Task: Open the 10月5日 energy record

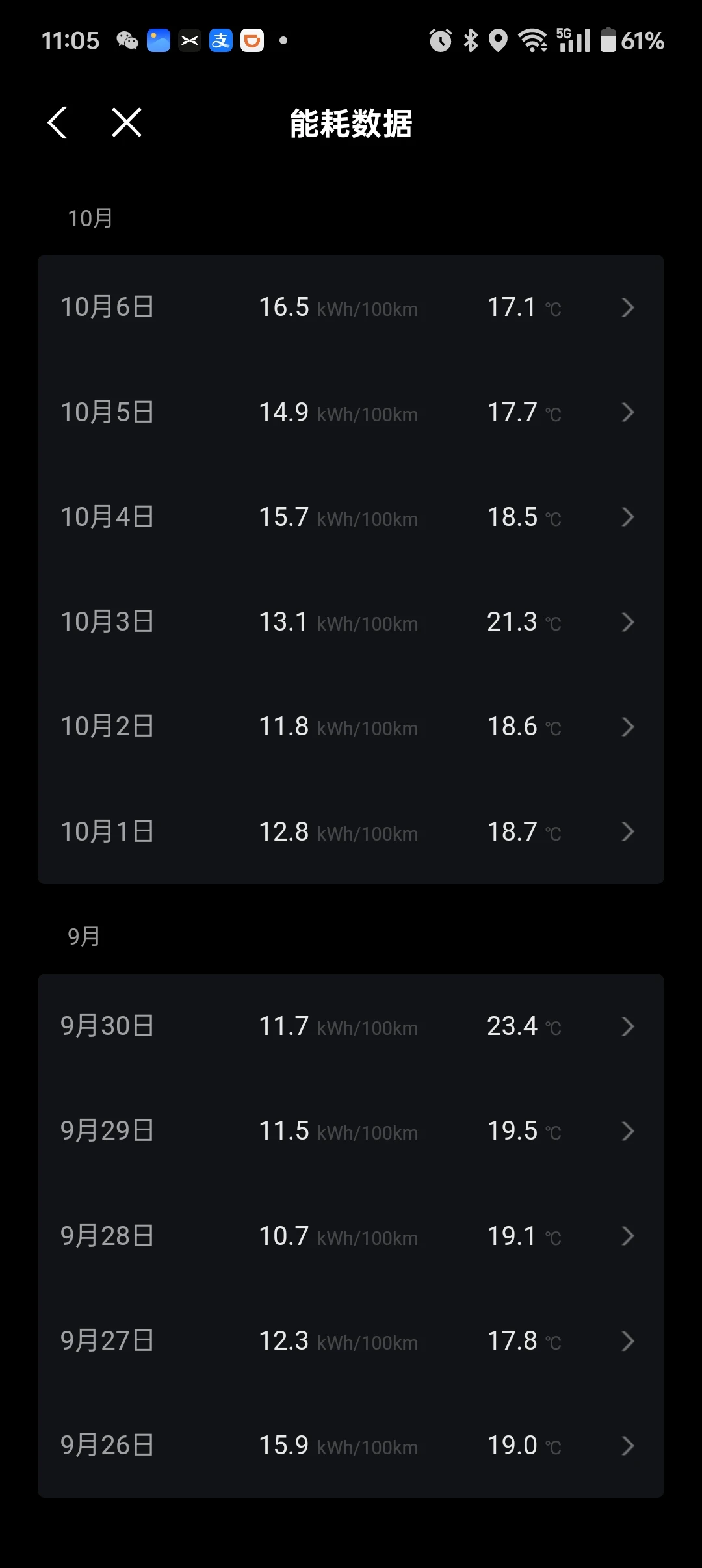Action: [x=351, y=412]
